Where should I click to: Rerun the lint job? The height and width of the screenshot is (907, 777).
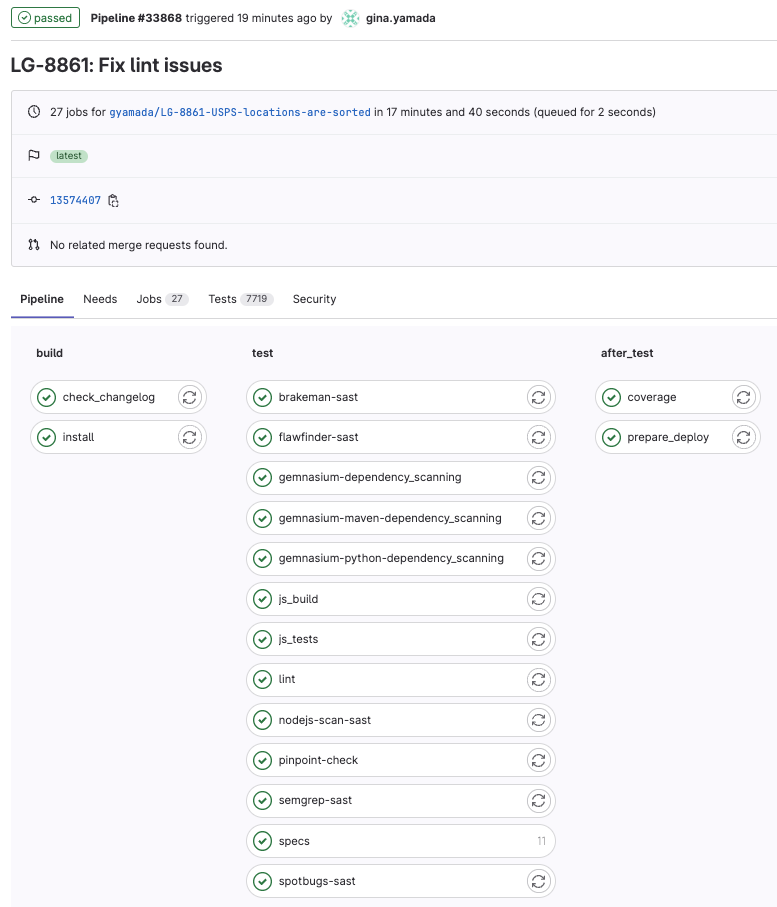point(538,679)
